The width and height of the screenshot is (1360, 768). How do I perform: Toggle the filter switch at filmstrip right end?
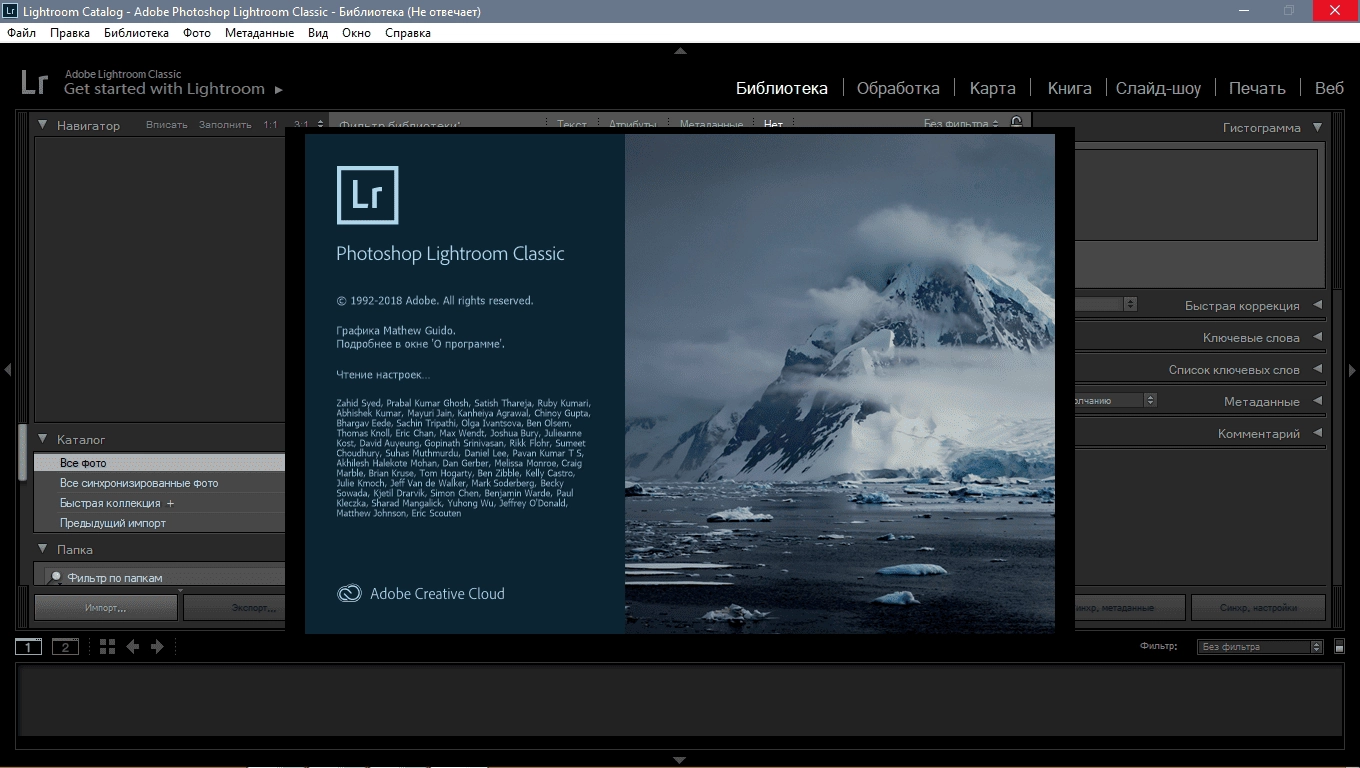(1340, 647)
